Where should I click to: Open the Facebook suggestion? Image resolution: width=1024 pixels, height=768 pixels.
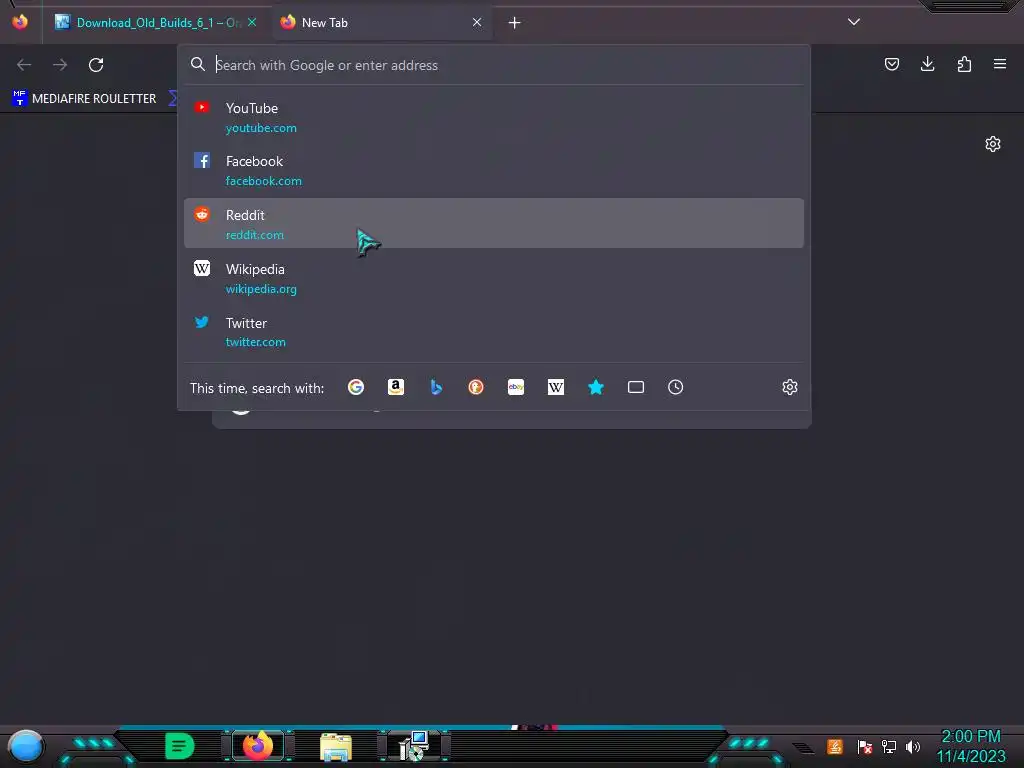(x=494, y=170)
